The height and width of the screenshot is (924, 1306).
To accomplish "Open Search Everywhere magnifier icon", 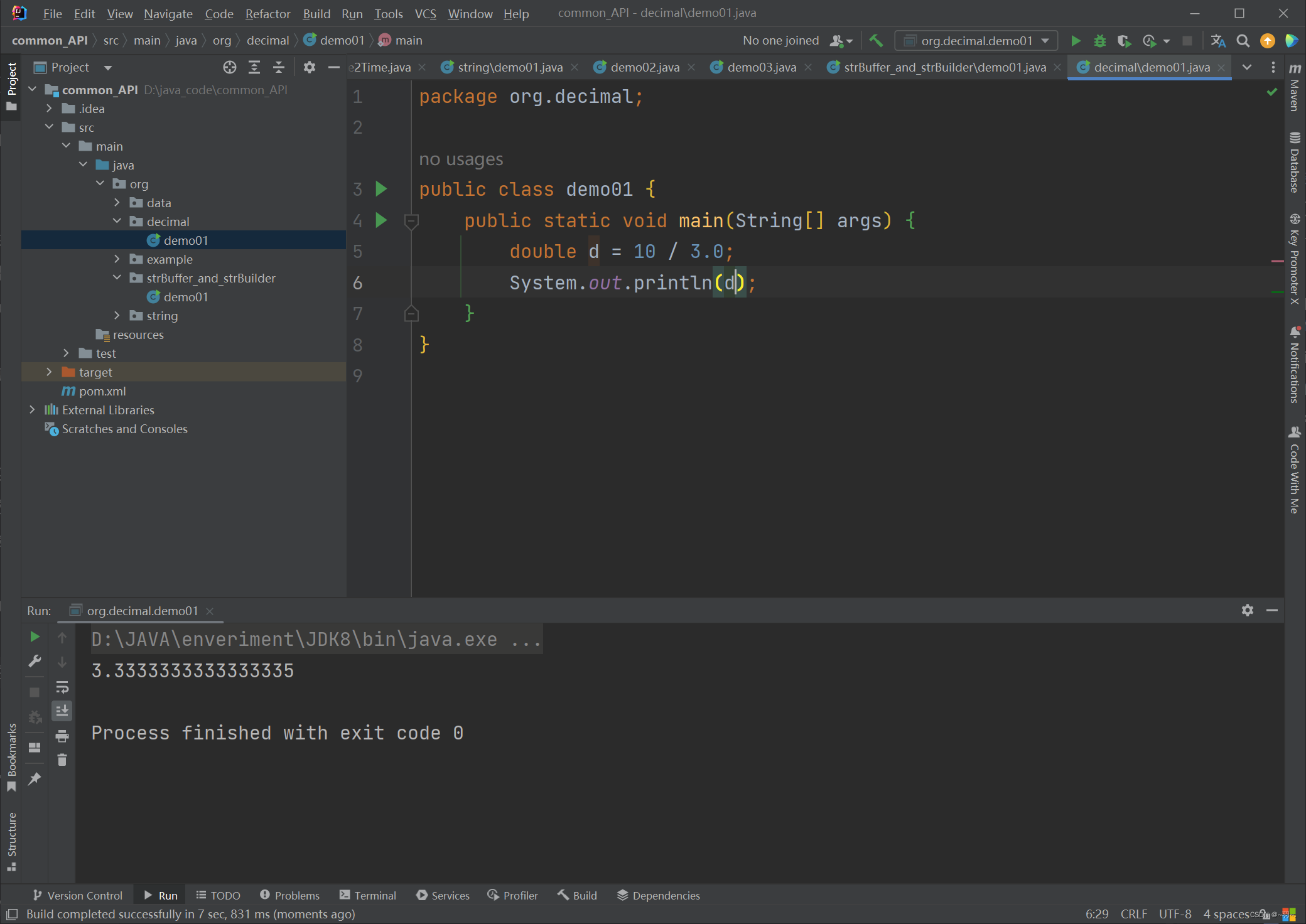I will 1243,41.
